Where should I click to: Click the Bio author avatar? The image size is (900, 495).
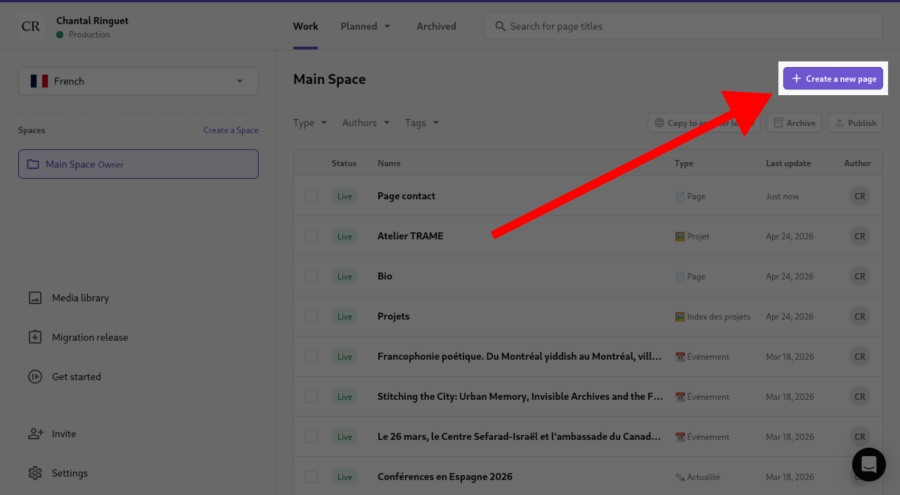[x=859, y=276]
